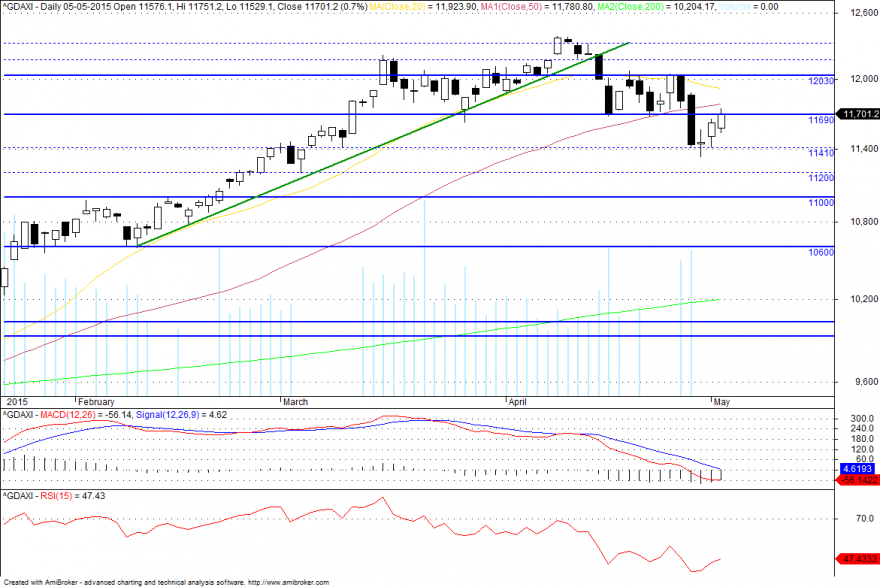Click the 11,400 price axis value

pyautogui.click(x=864, y=149)
